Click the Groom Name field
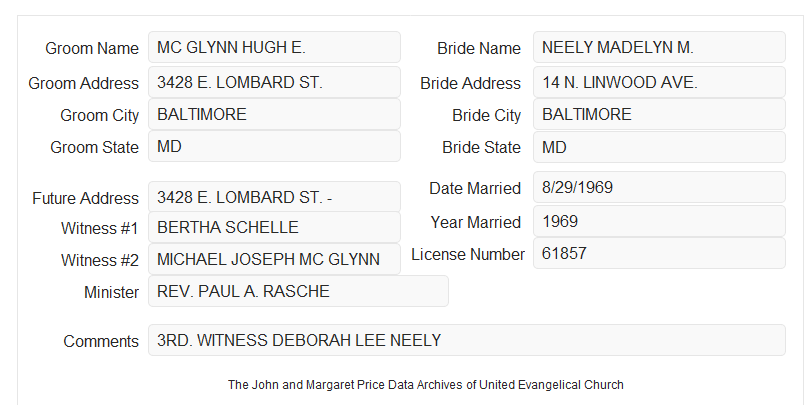 coord(274,47)
